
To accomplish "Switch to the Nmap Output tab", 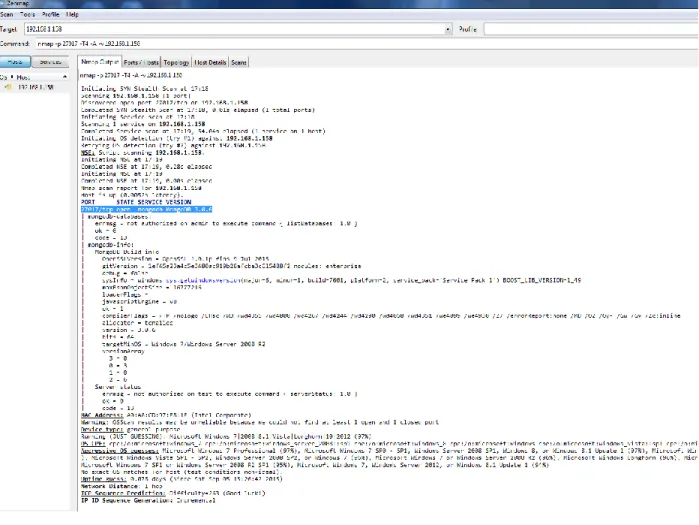I will (x=100, y=62).
